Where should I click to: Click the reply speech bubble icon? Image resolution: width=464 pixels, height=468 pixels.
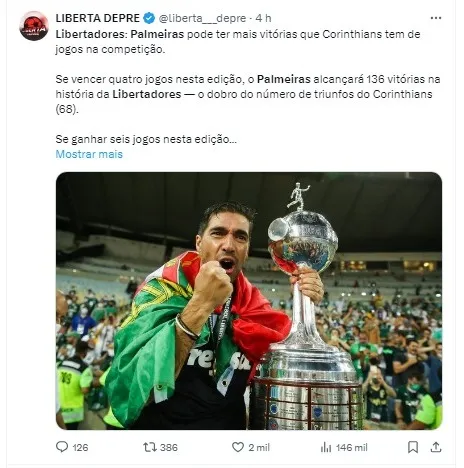click(62, 447)
